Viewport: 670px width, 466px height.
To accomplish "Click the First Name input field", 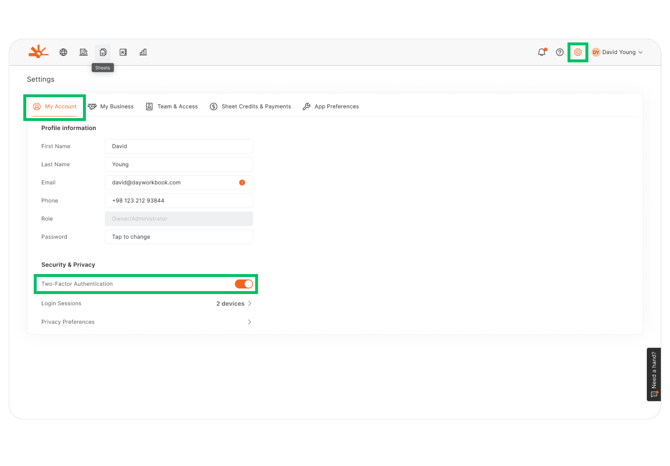I will pos(178,146).
